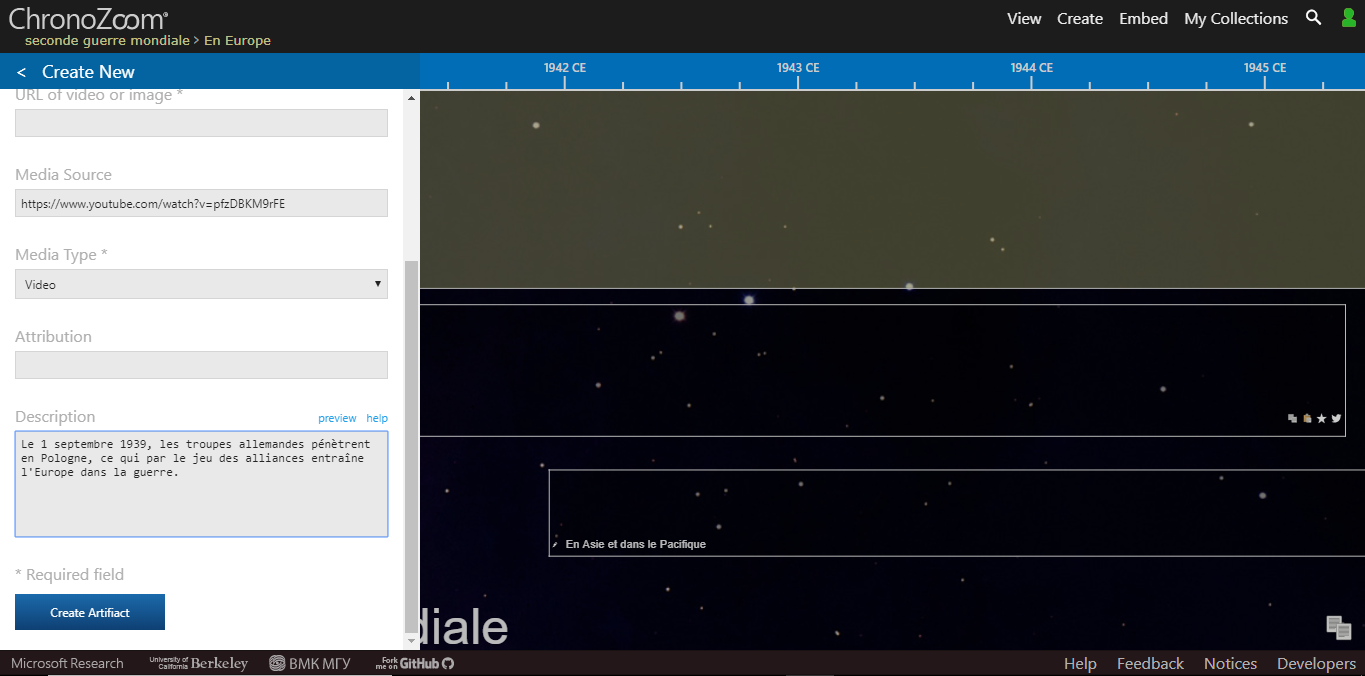Click the paste clipboard icon on the timeline

click(1307, 419)
